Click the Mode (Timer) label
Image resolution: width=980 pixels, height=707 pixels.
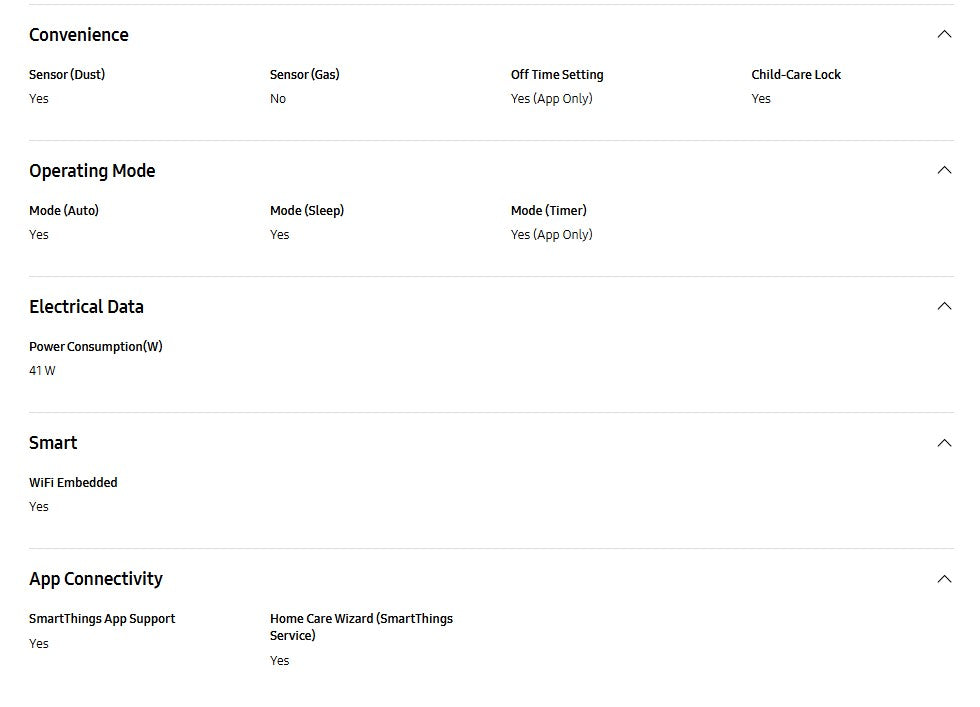(549, 211)
